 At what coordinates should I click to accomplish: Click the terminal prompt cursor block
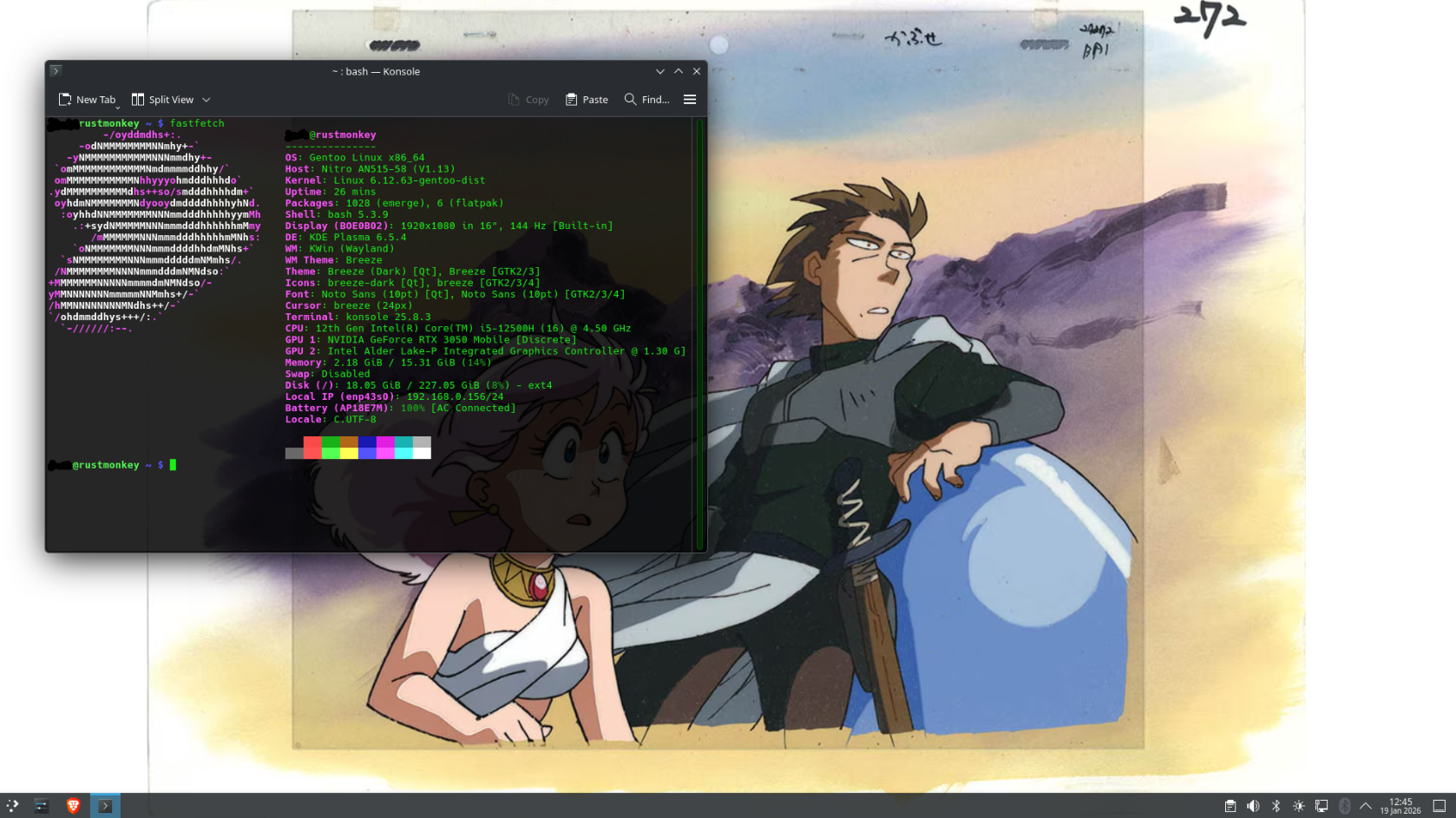point(174,465)
